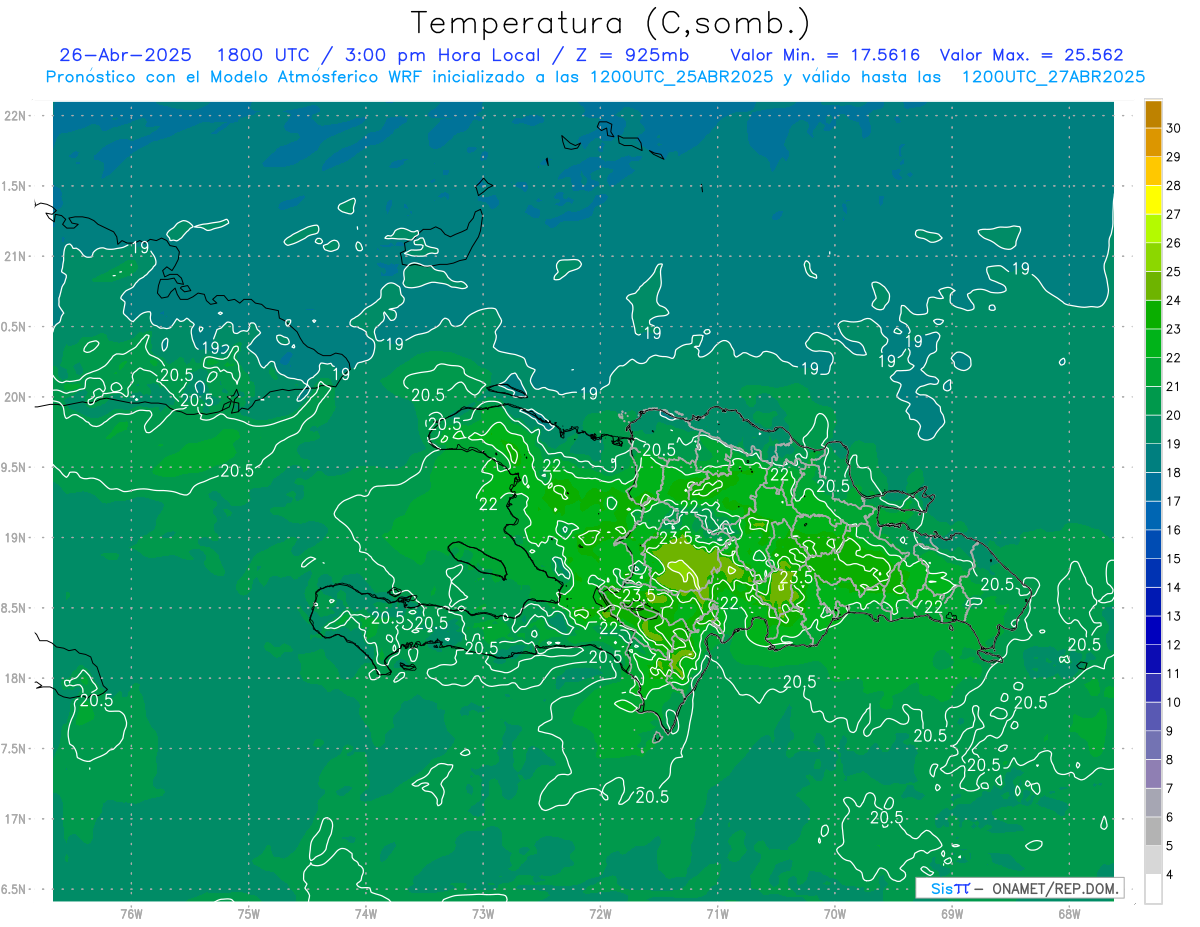This screenshot has height=927, width=1200.
Task: Click the '73W' longitude axis label
Action: pos(483,914)
